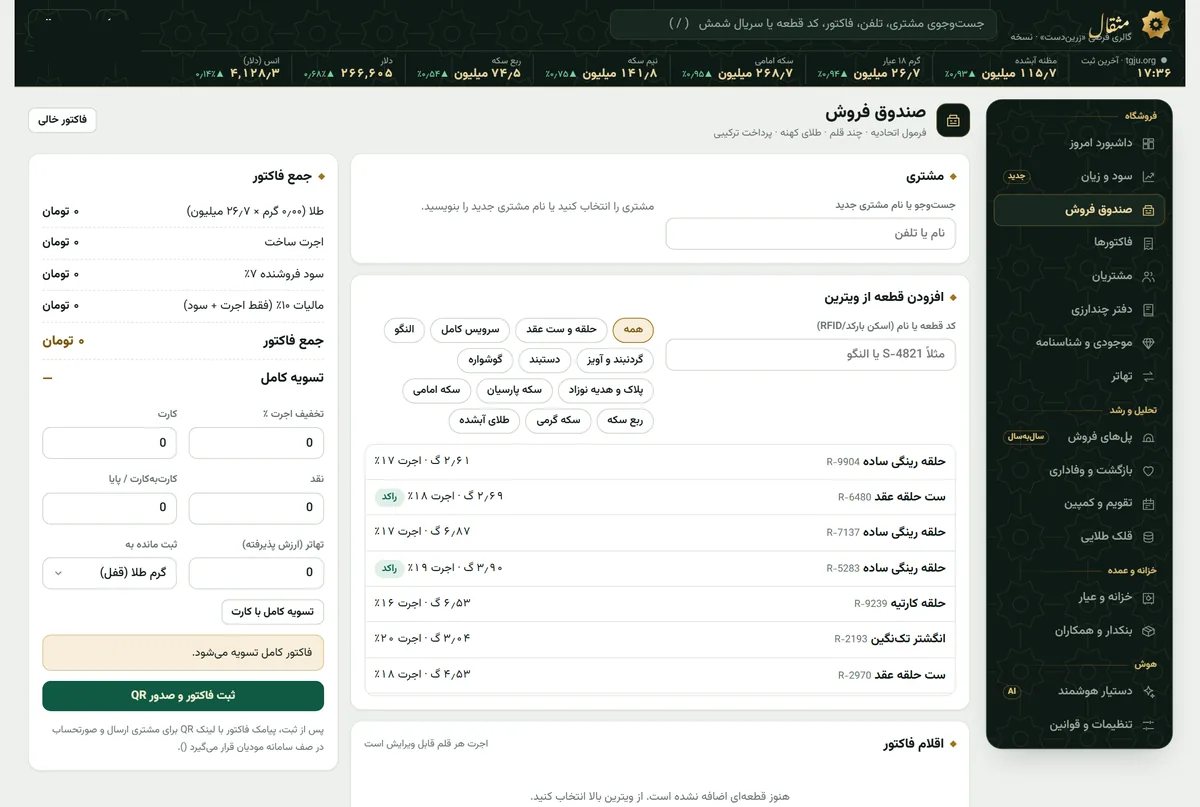Filter showcase by حلقه و ست عقد
The image size is (1200, 807).
pyautogui.click(x=561, y=330)
